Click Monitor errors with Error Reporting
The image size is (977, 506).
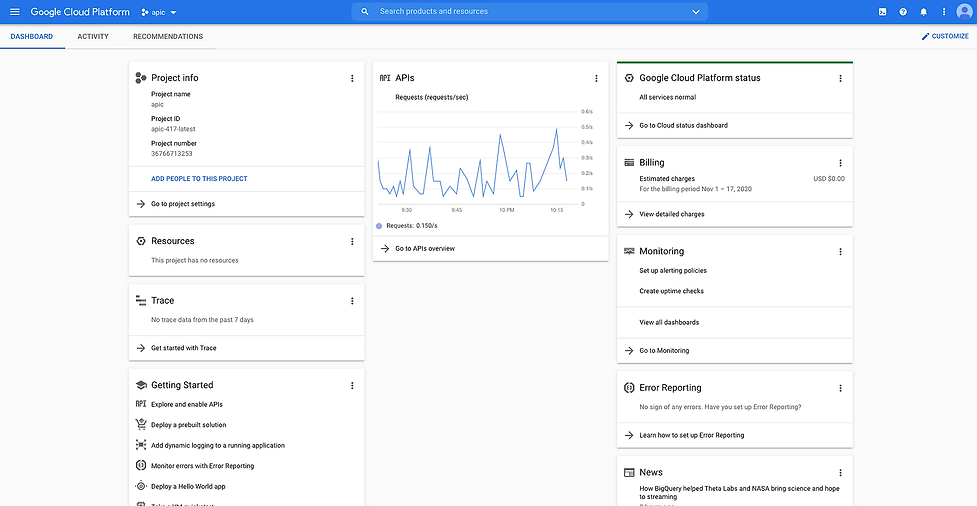click(x=203, y=466)
